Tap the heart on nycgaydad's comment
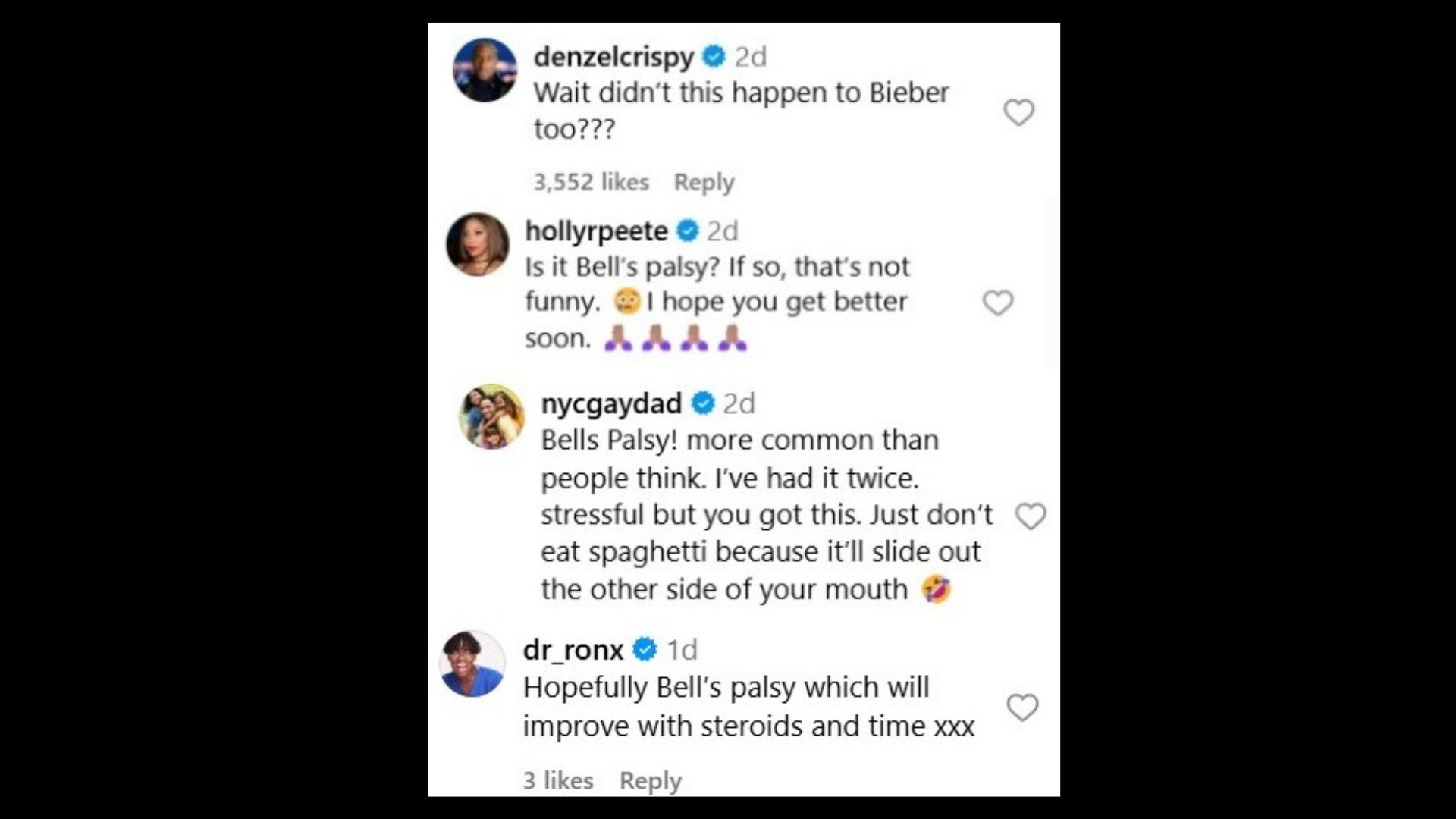Viewport: 1456px width, 819px height. click(x=1031, y=516)
